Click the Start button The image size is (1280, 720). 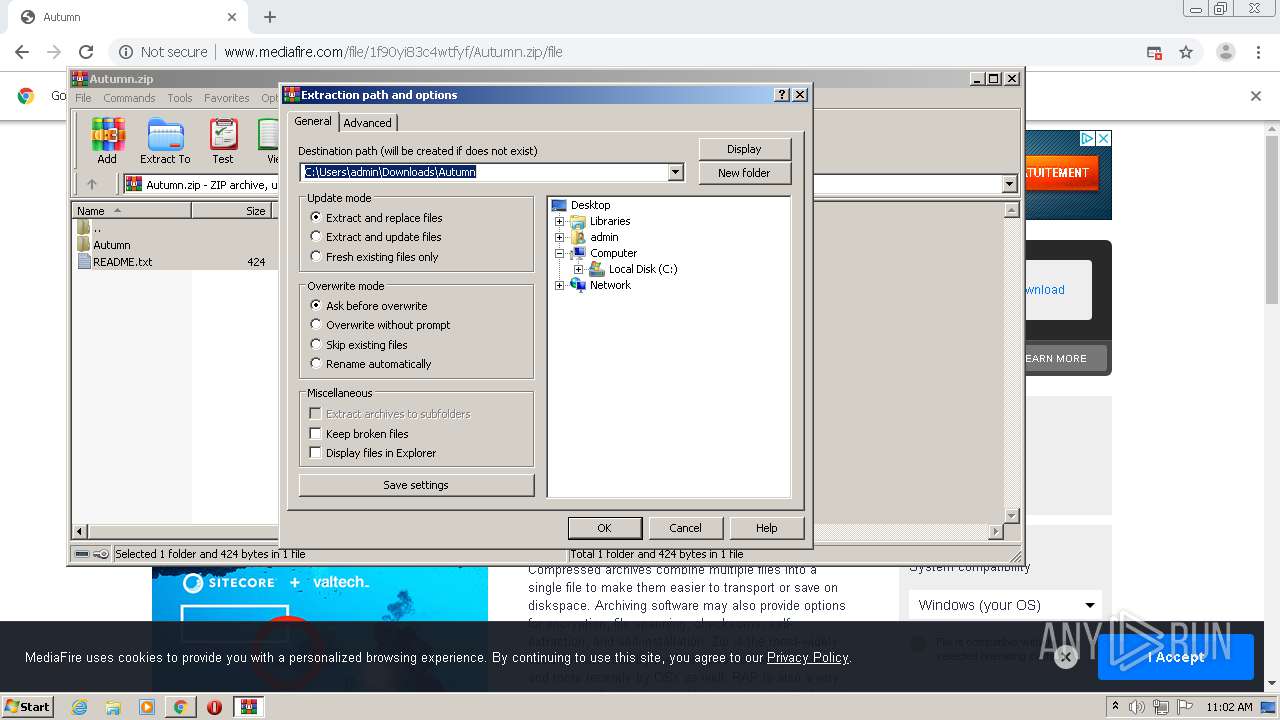click(28, 707)
